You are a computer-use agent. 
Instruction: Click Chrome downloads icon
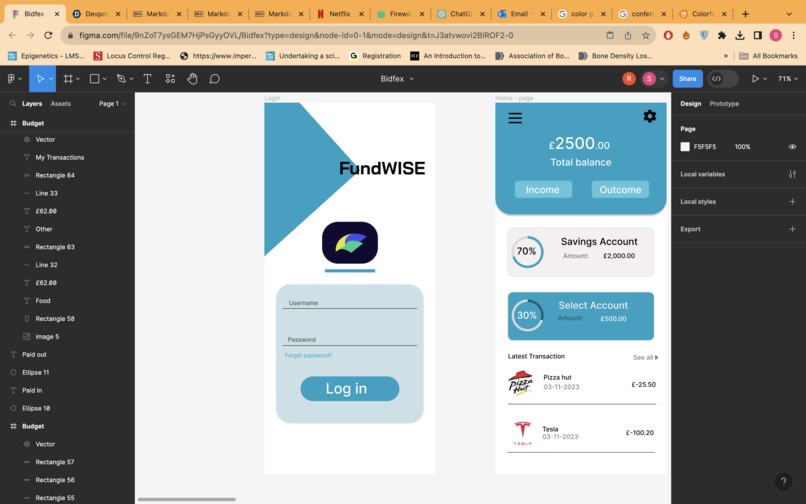tap(740, 35)
